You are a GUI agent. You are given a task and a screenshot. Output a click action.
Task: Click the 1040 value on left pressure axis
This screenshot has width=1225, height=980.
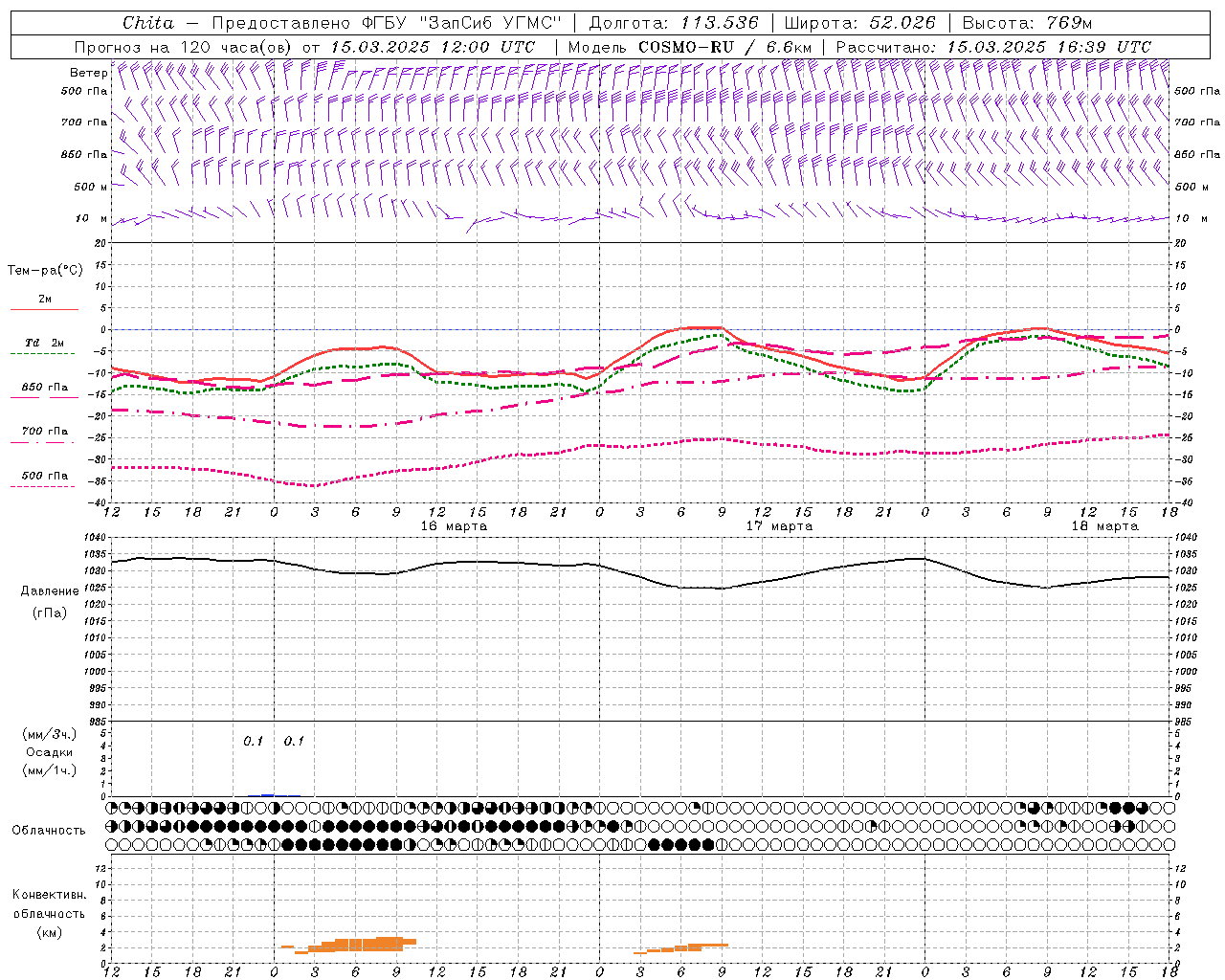click(95, 537)
